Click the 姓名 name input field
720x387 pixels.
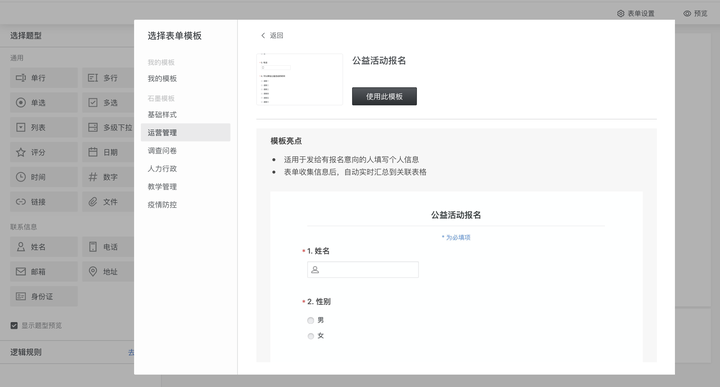click(363, 269)
